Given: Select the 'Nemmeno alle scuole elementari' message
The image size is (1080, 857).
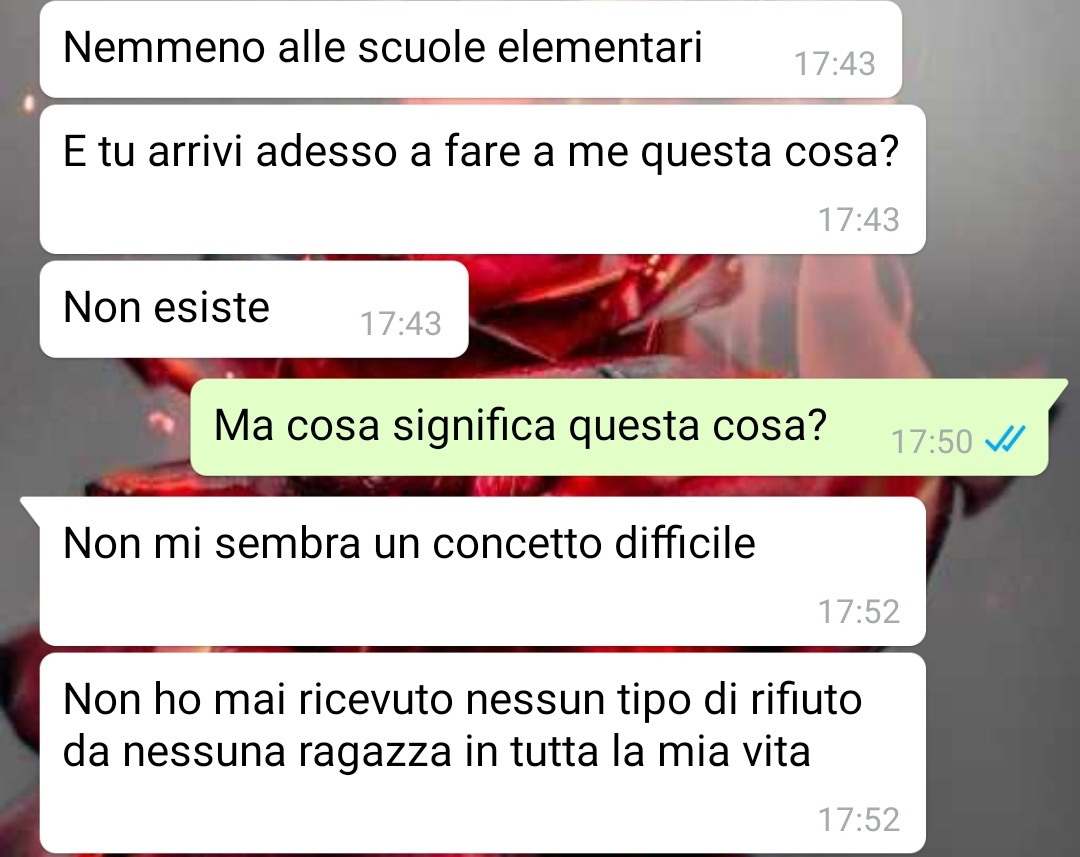Looking at the screenshot, I should point(470,49).
